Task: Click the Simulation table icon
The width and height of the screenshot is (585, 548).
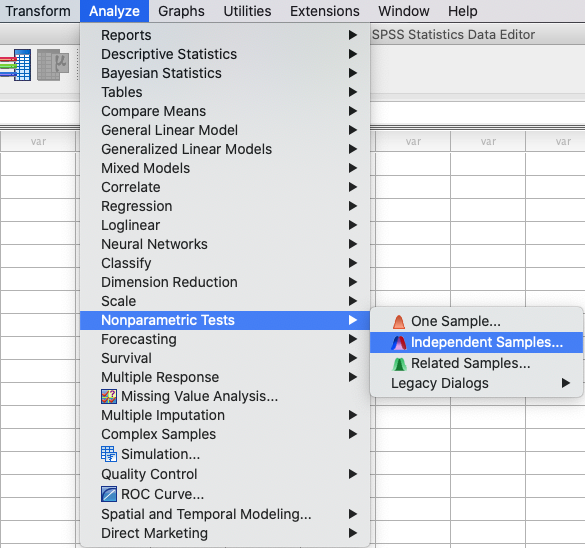Action: pos(109,454)
